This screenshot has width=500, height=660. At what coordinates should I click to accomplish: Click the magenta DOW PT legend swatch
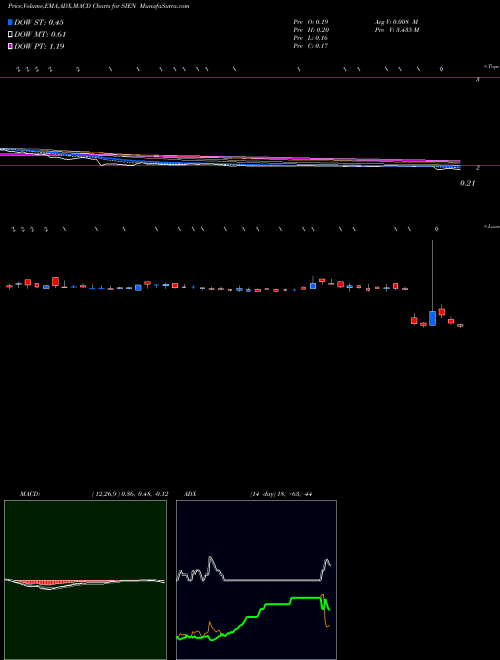(10, 46)
